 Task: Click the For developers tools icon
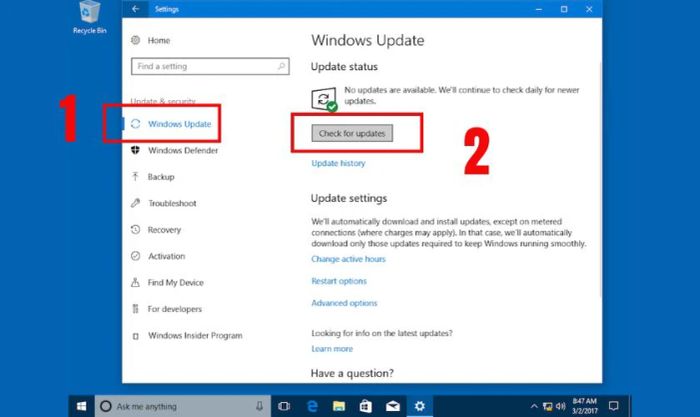[135, 309]
